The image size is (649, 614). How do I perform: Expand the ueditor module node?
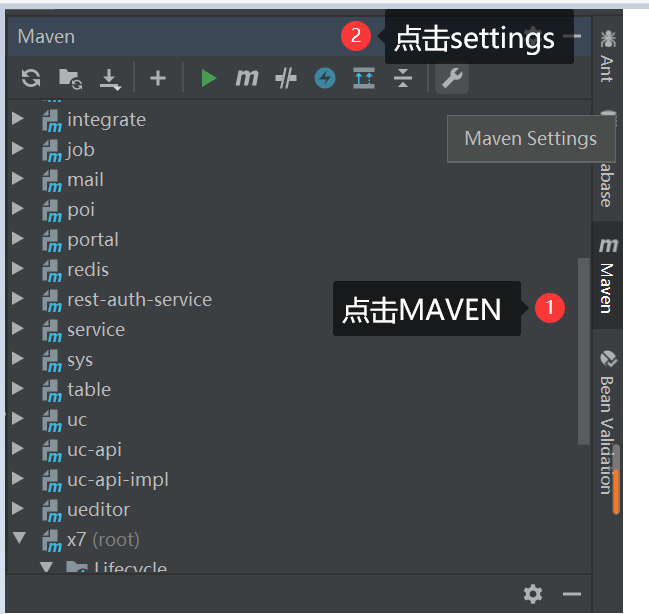(x=18, y=508)
